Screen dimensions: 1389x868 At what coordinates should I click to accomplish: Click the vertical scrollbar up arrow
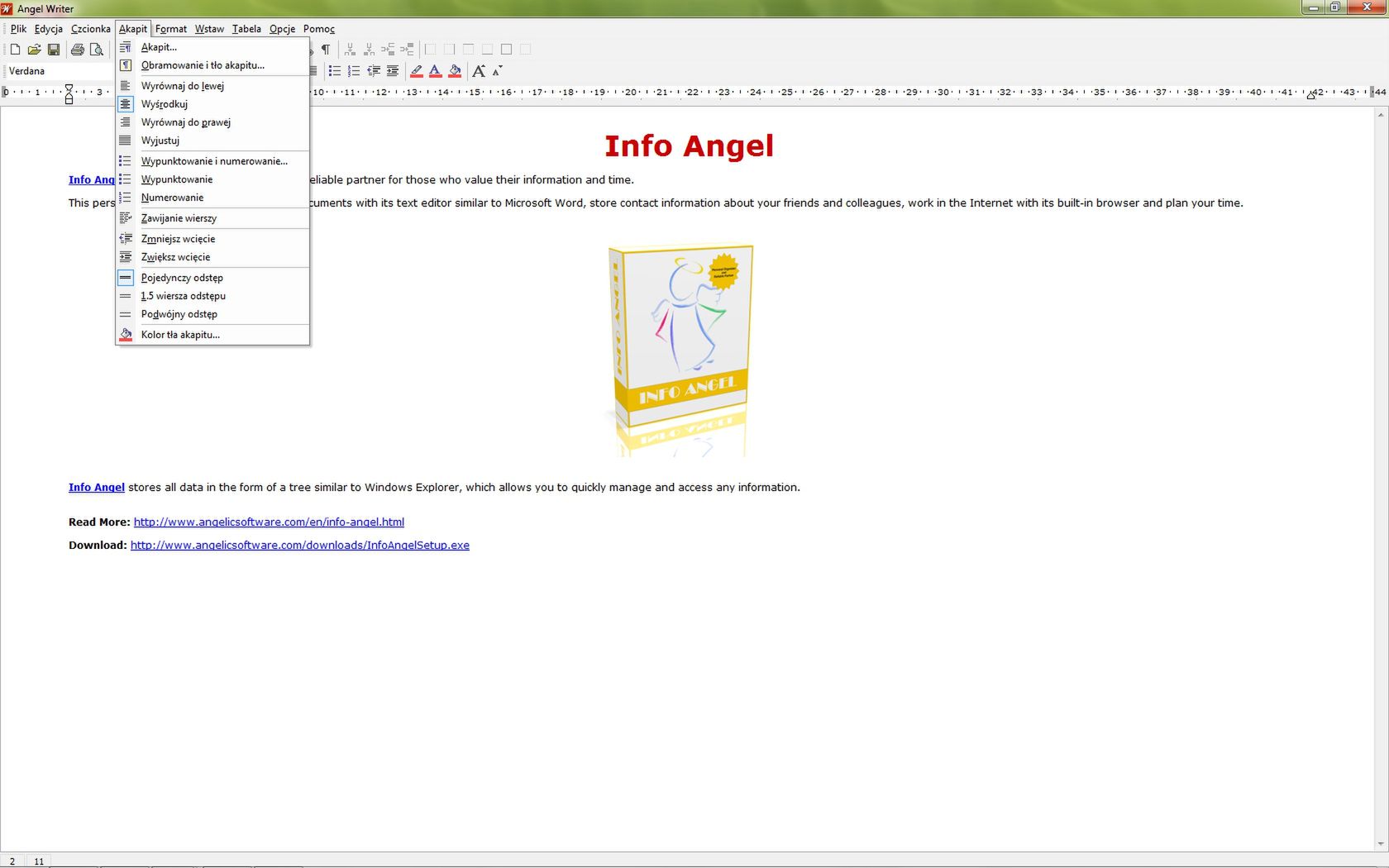tap(1381, 115)
